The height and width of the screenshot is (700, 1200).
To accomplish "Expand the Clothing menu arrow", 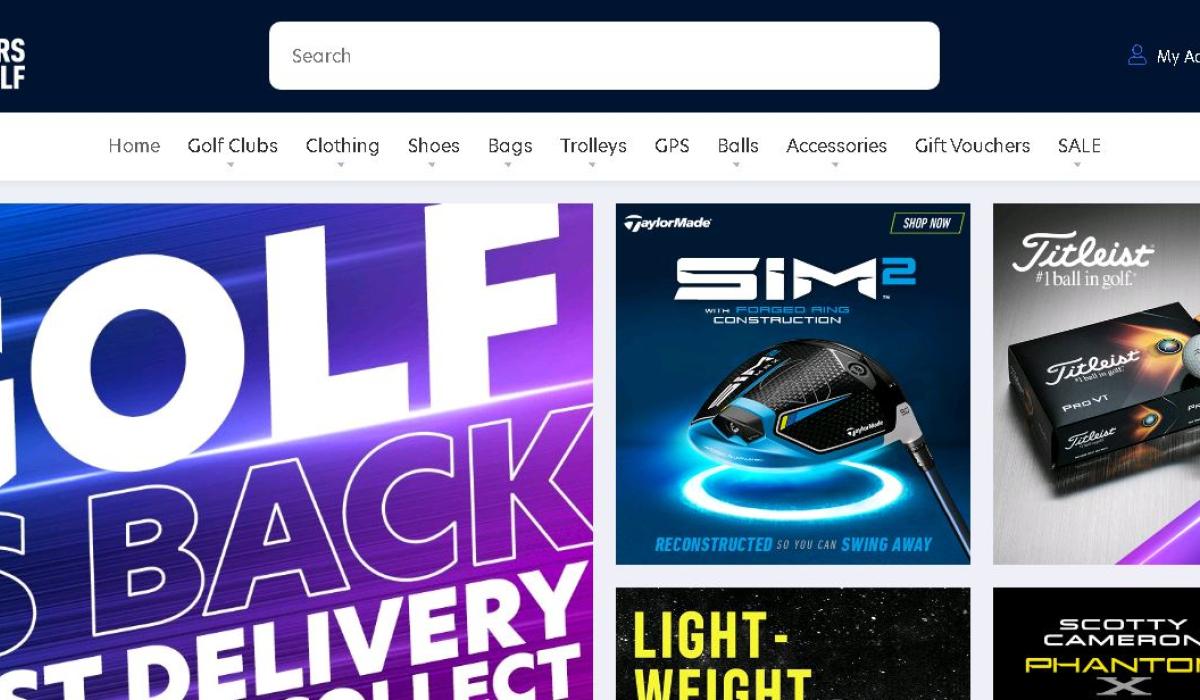I will pyautogui.click(x=341, y=166).
